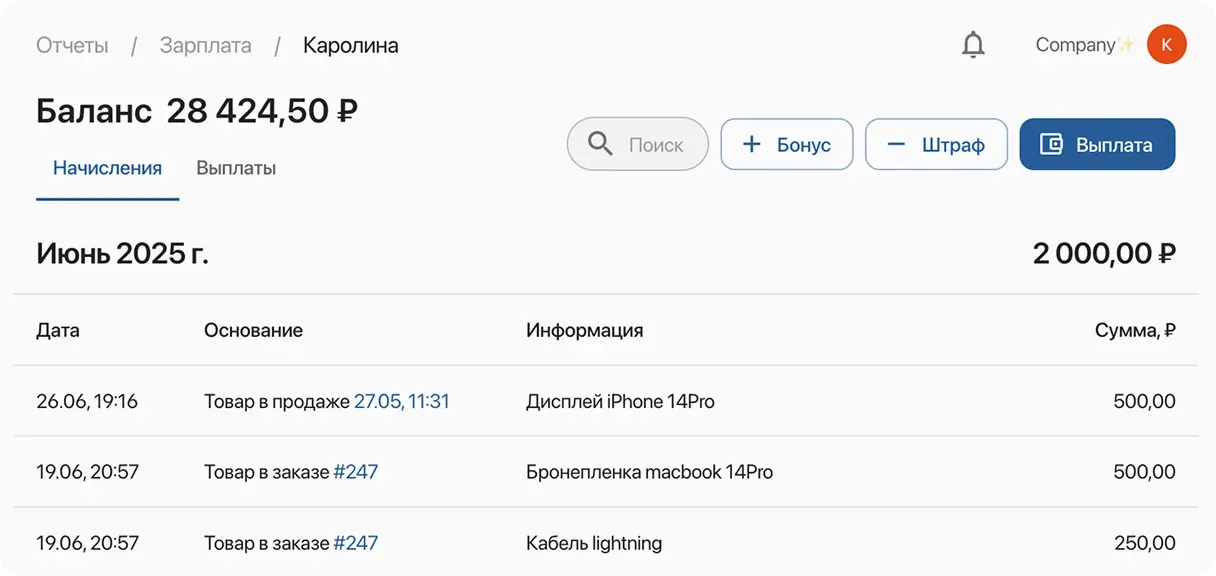Navigate to Зарплата in the breadcrumb
This screenshot has width=1216, height=576.
(x=204, y=44)
